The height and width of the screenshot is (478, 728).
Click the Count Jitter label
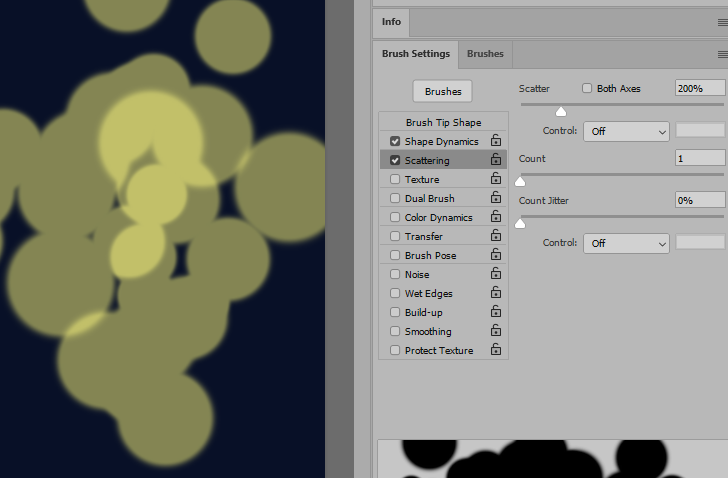[x=544, y=201]
